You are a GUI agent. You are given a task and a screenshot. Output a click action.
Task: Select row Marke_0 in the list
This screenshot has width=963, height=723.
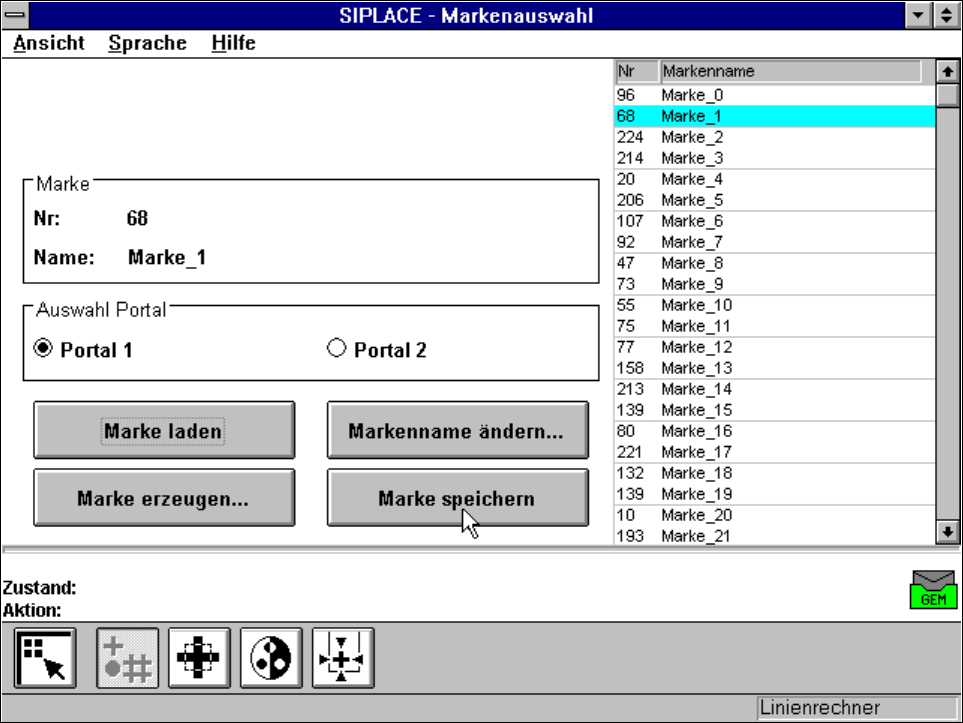774,95
